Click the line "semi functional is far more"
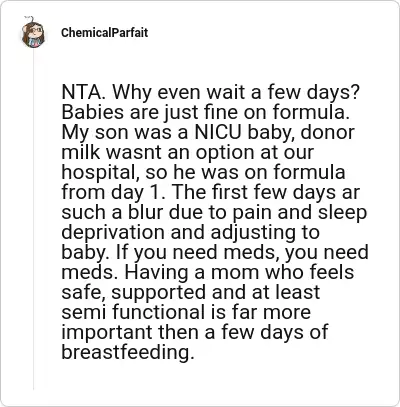This screenshot has height=407, width=400. click(x=186, y=312)
